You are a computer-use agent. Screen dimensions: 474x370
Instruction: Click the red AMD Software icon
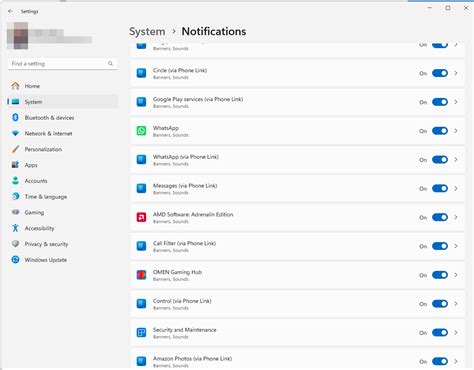pos(141,217)
